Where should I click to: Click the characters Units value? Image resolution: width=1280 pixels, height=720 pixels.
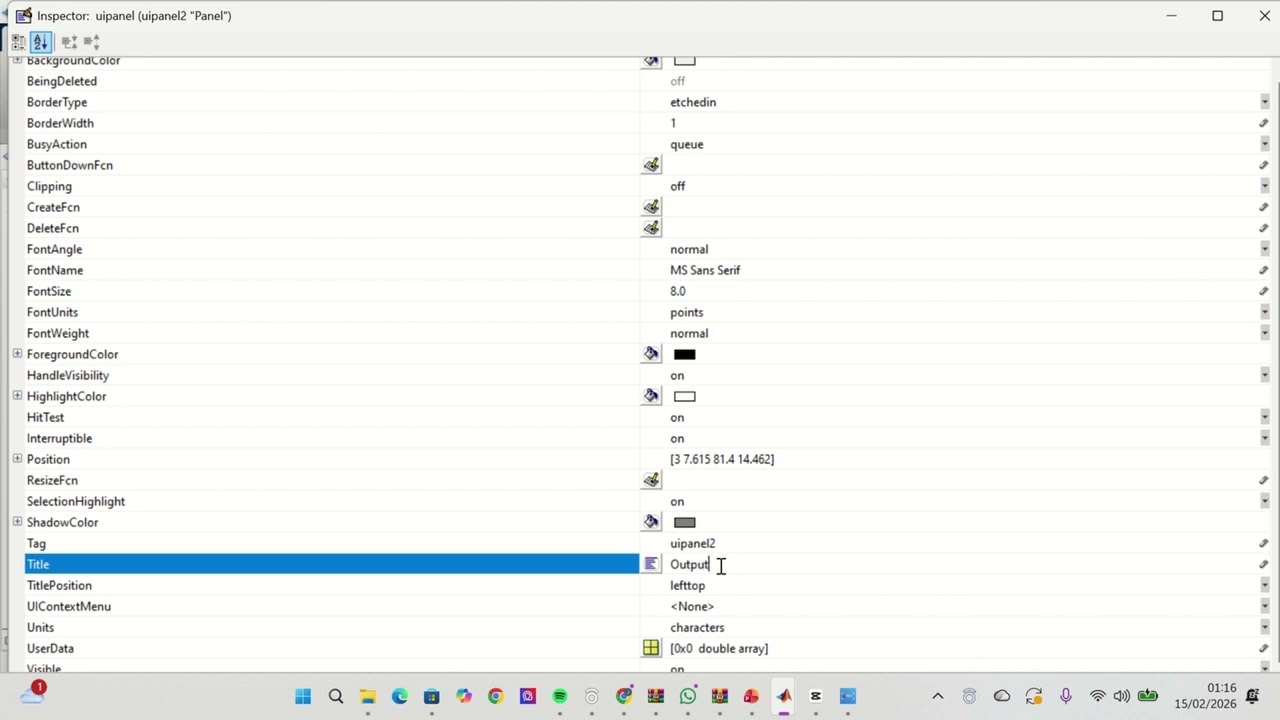point(697,627)
